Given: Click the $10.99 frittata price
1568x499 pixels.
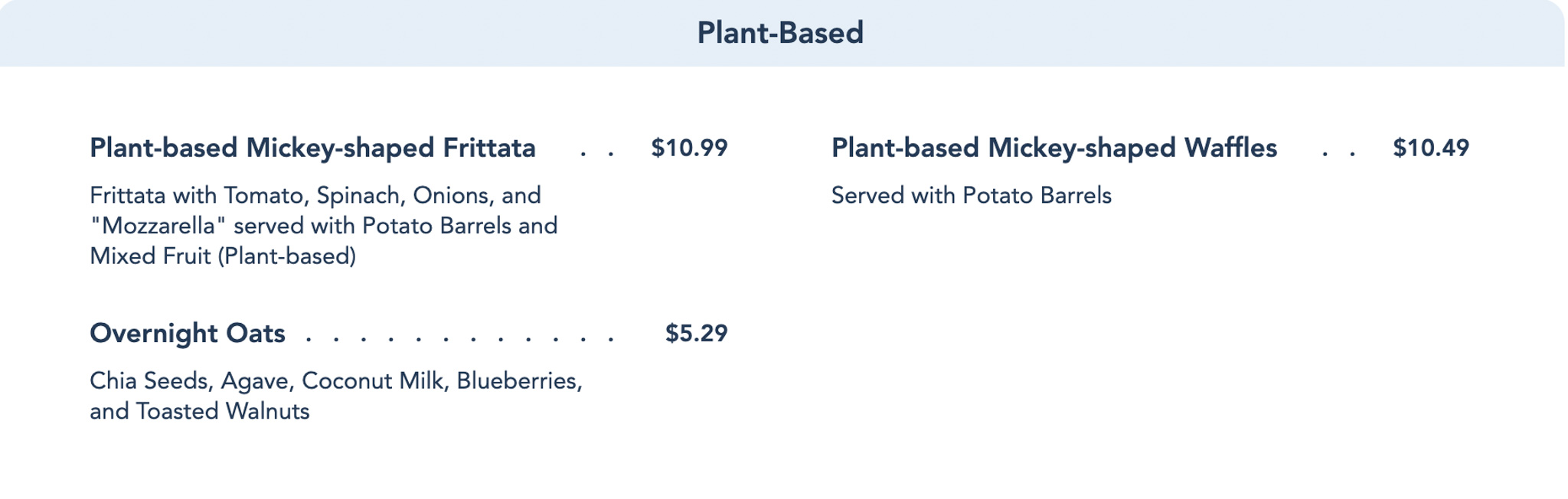Looking at the screenshot, I should (689, 148).
